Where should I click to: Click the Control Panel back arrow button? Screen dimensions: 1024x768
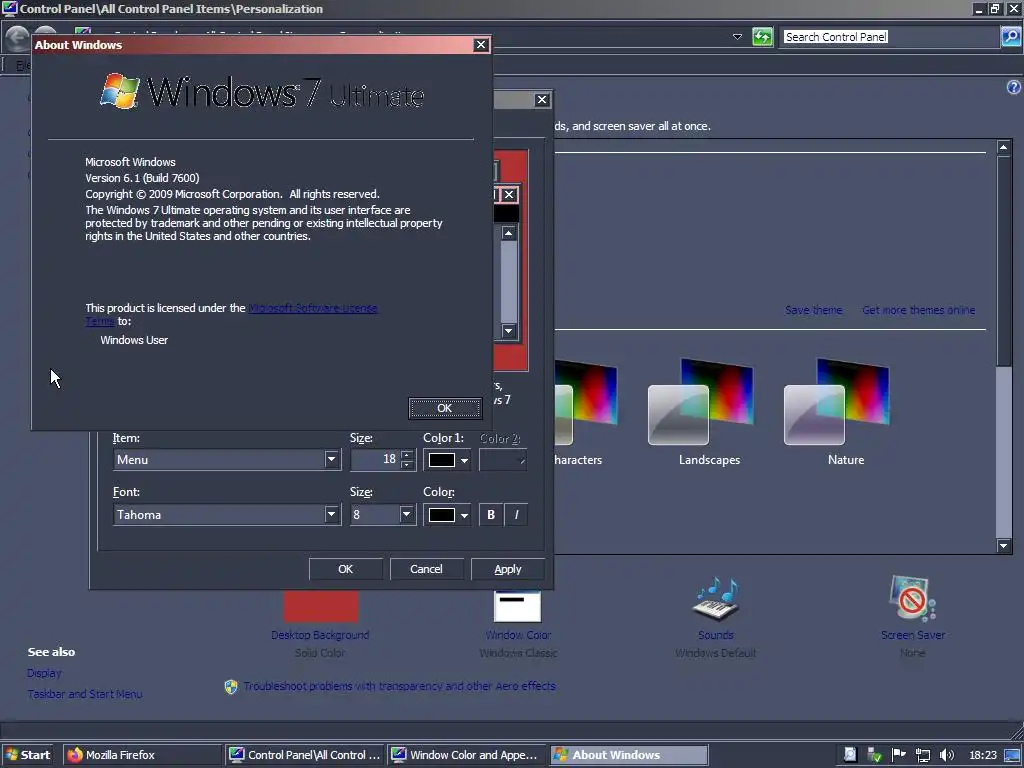click(17, 38)
